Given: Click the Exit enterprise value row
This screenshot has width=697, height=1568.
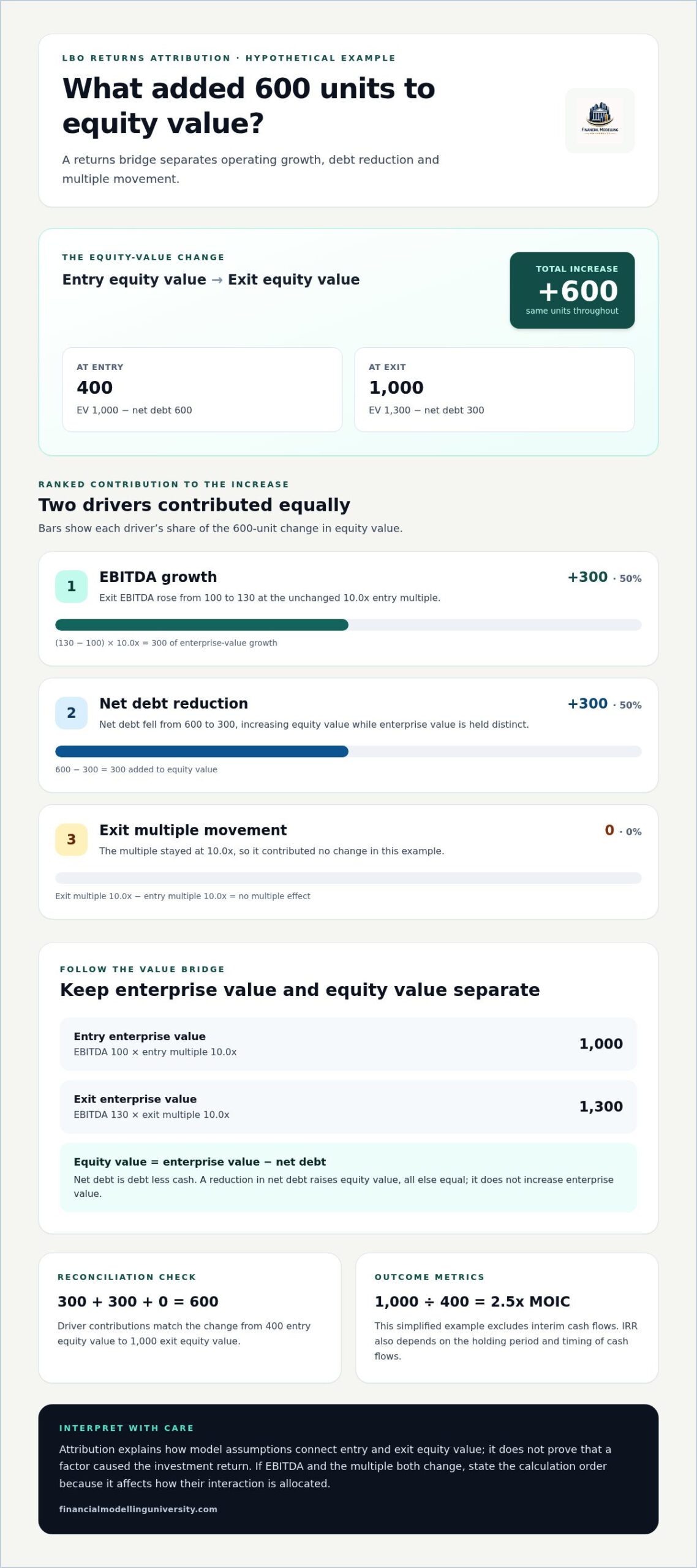Looking at the screenshot, I should 348,1107.
